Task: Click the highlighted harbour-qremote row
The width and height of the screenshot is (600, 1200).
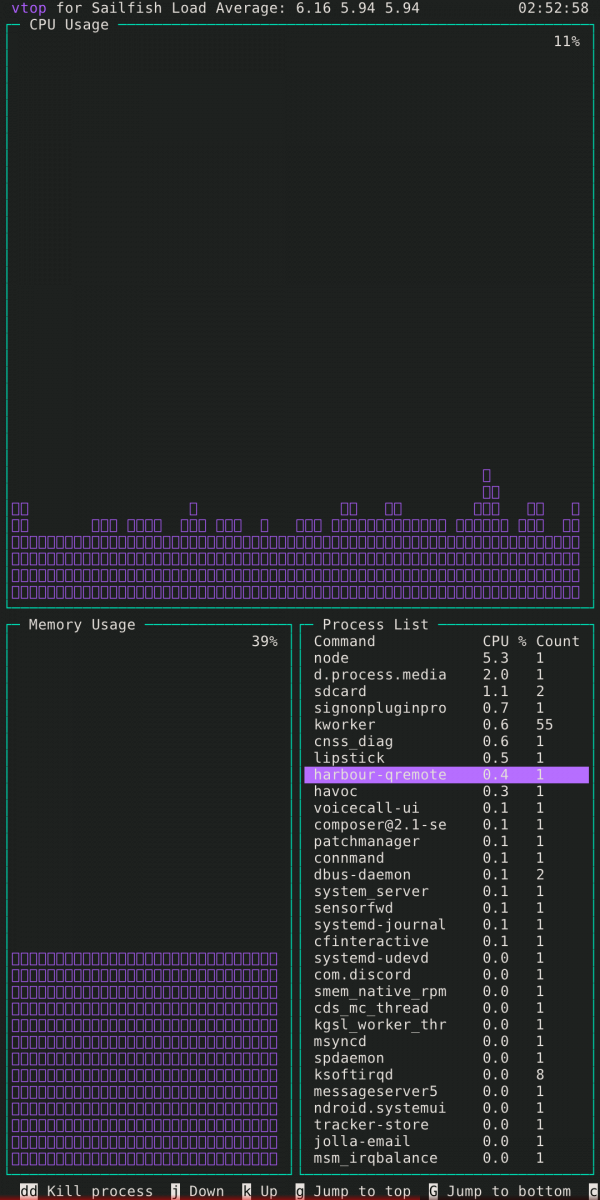Action: (x=446, y=775)
